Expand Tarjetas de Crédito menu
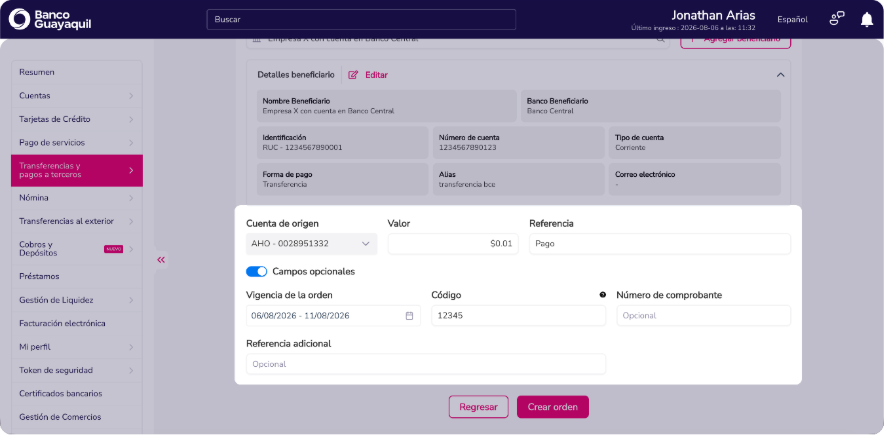The image size is (885, 435). click(x=77, y=120)
